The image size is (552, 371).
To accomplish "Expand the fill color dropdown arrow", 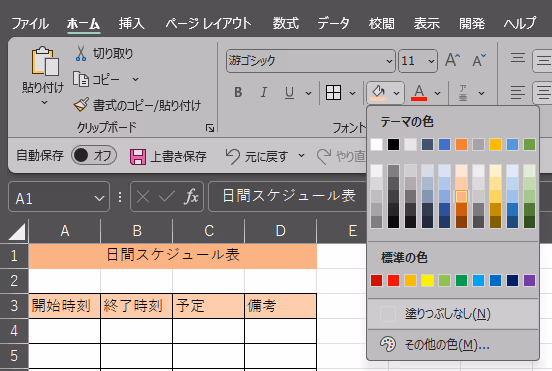I will point(397,93).
